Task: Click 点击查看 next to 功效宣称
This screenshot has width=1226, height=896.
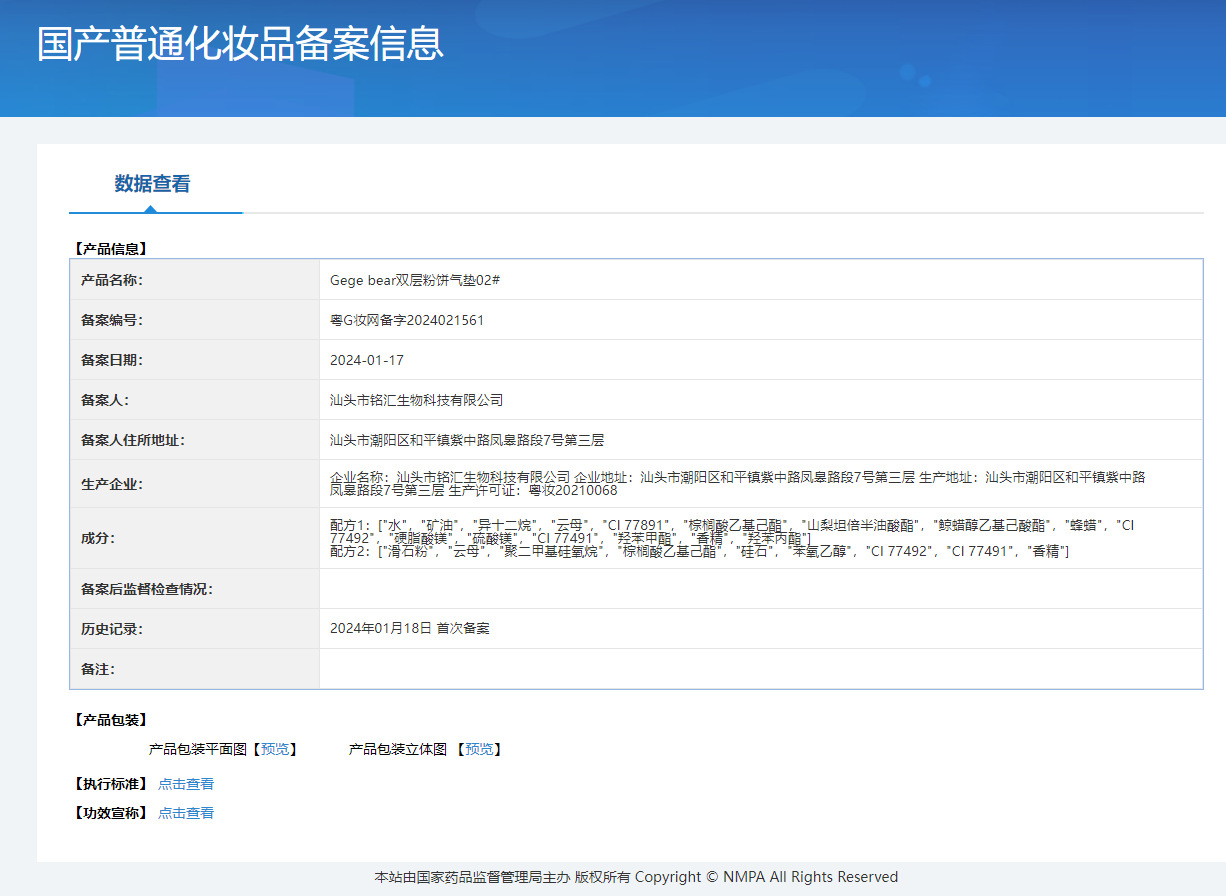Action: [186, 813]
